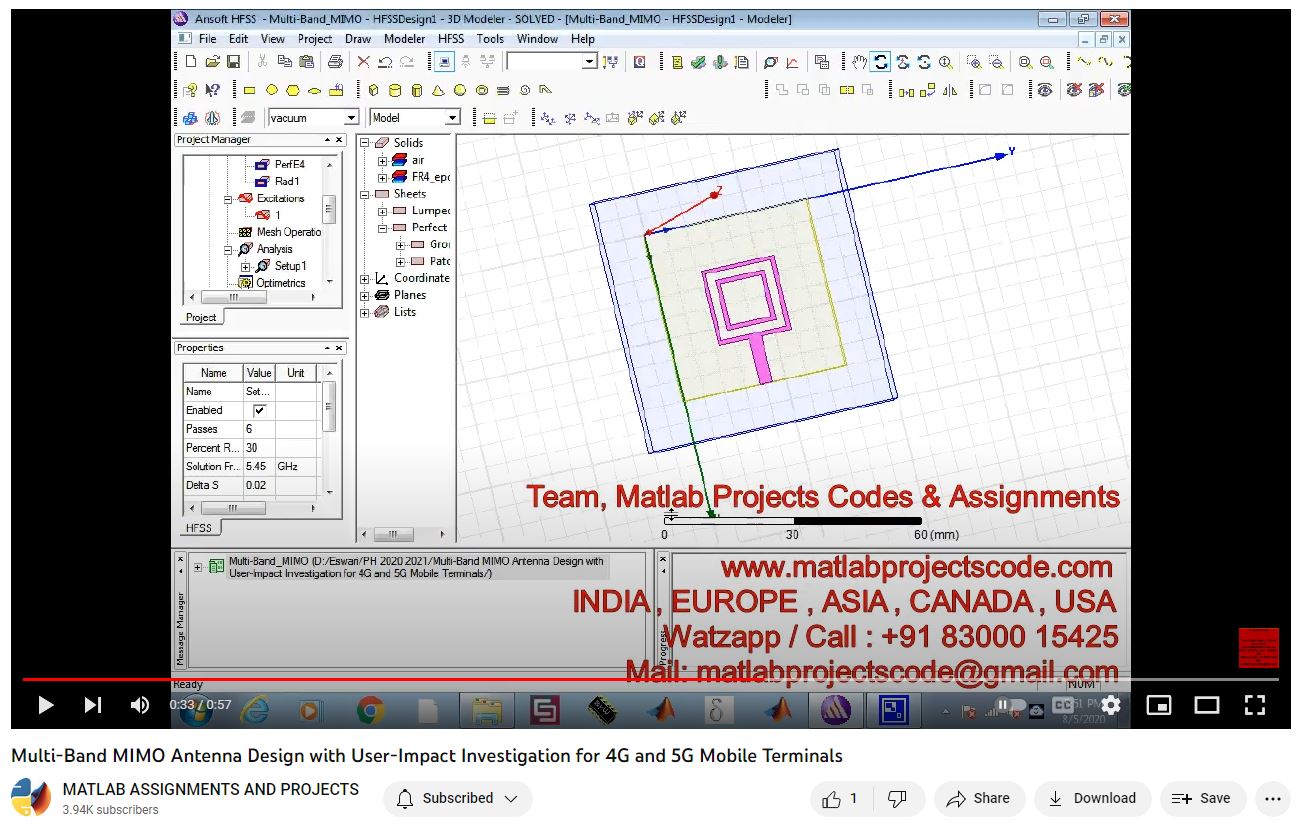1298x826 pixels.
Task: Toggle closed captions on the video
Action: (1062, 705)
